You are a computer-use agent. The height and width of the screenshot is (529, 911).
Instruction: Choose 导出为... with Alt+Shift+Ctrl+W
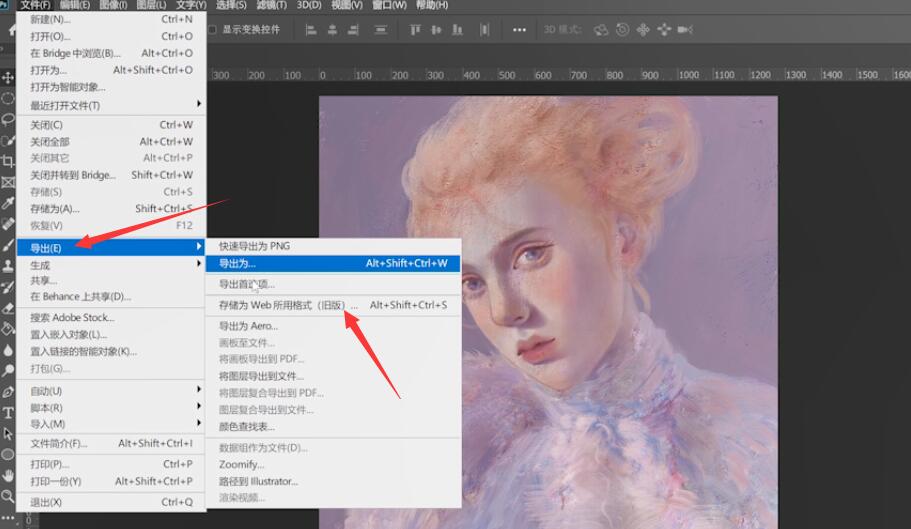coord(333,264)
